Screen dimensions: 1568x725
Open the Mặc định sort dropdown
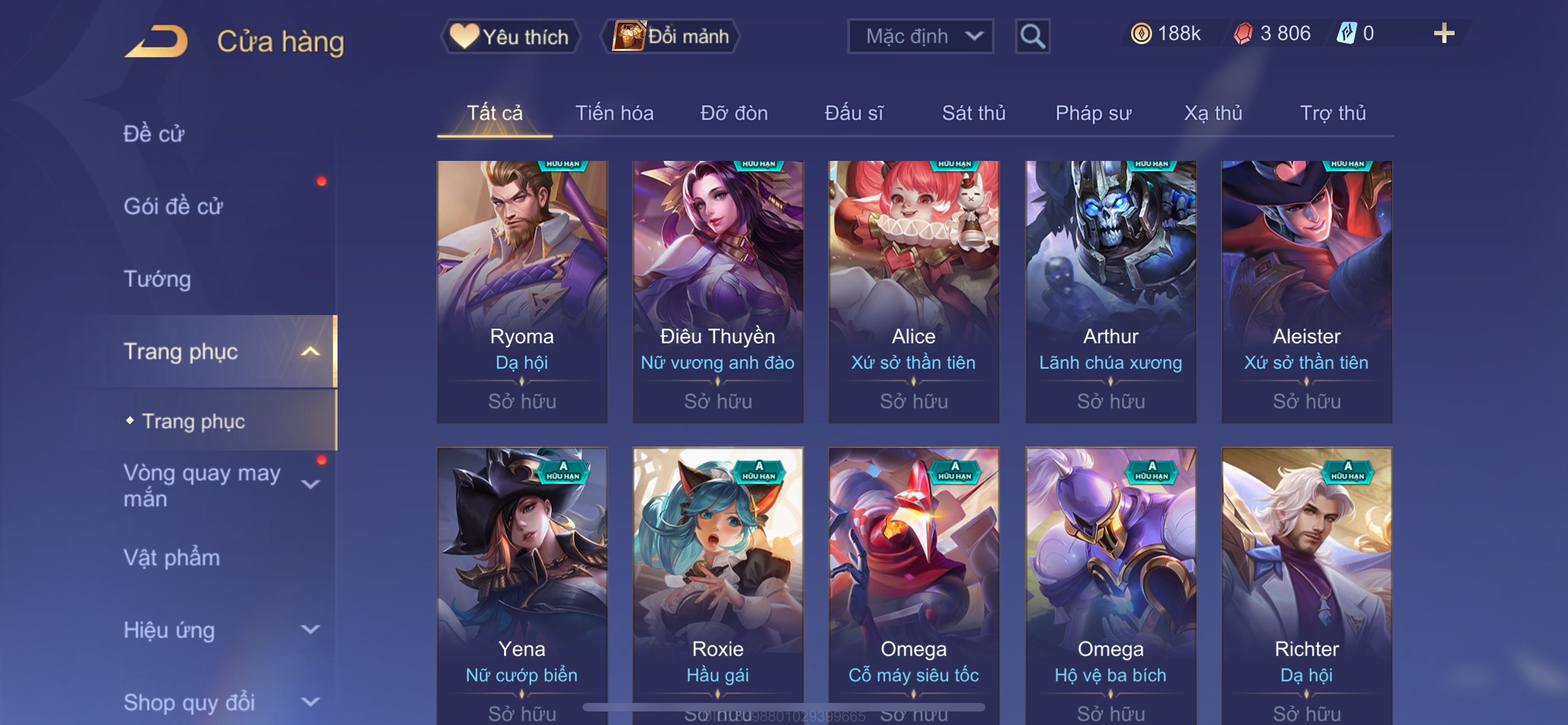click(921, 37)
